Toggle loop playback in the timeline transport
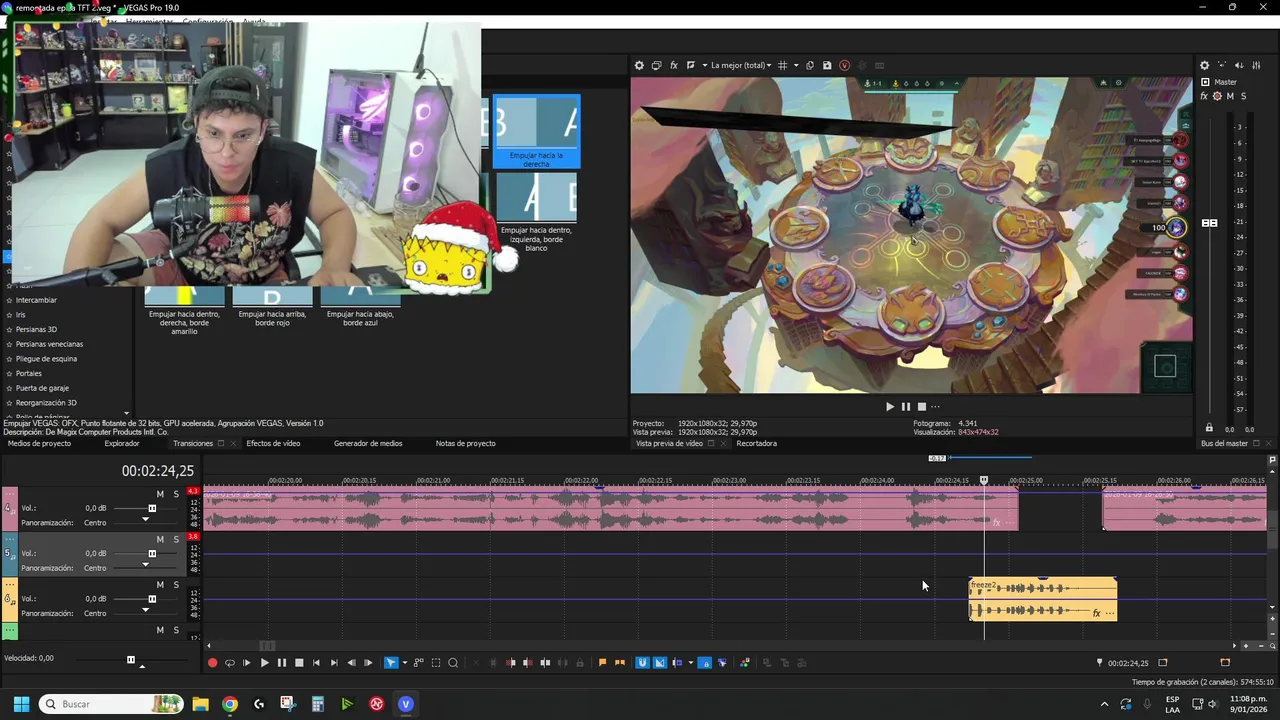 tap(230, 663)
